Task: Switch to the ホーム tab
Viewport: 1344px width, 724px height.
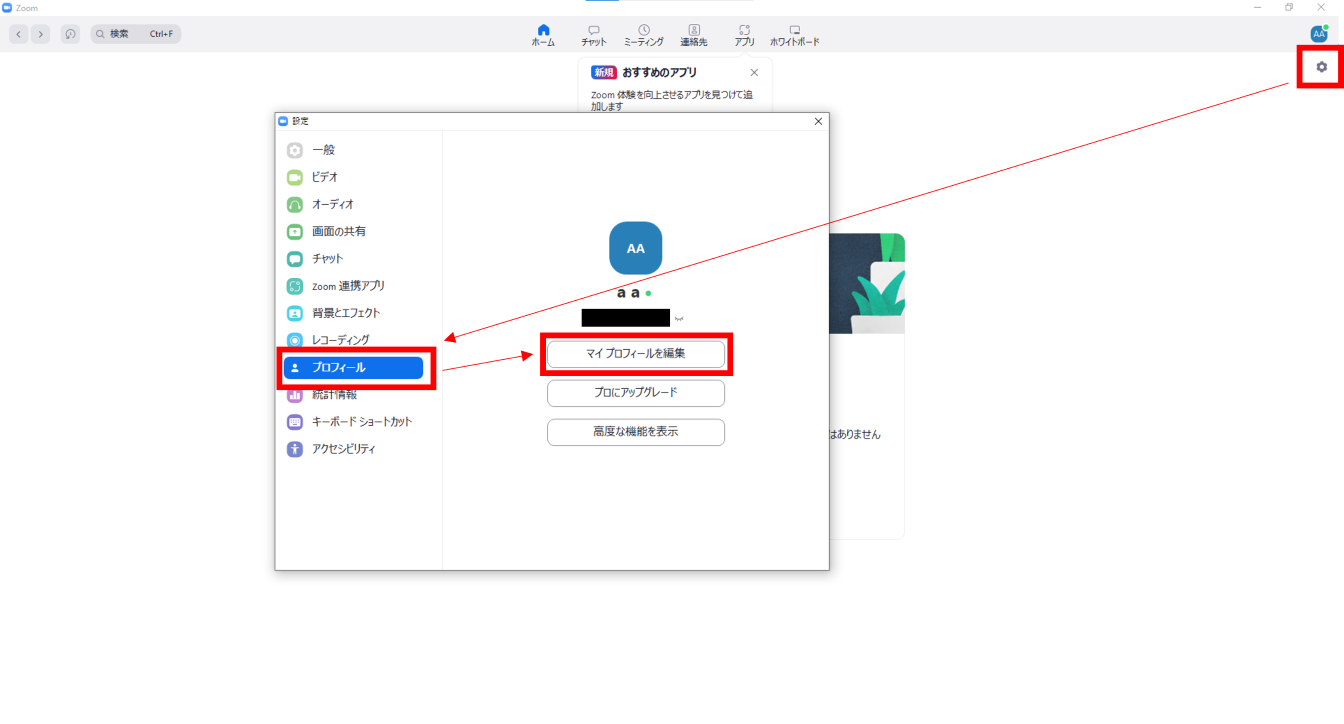Action: [543, 36]
